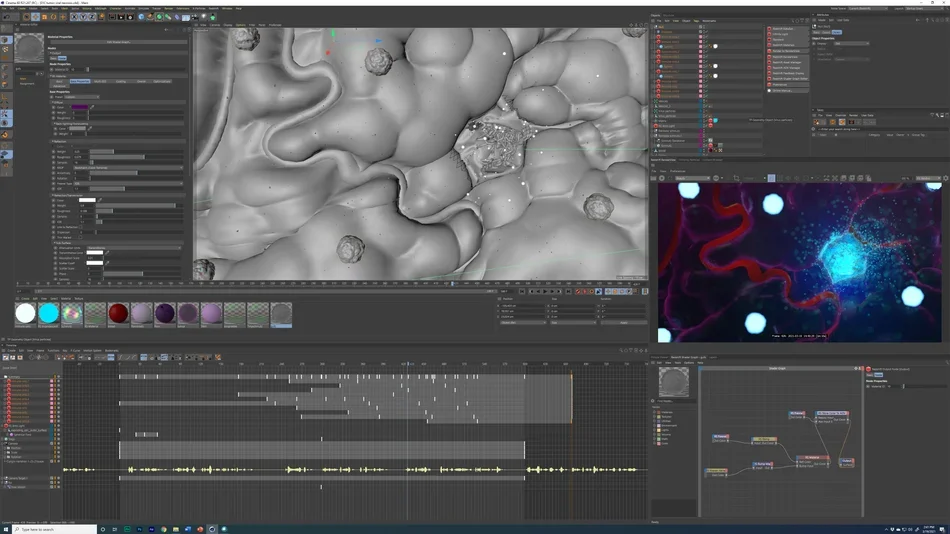Open the F-Curve menu in Timeline
Viewport: 950px width, 534px height.
75,350
